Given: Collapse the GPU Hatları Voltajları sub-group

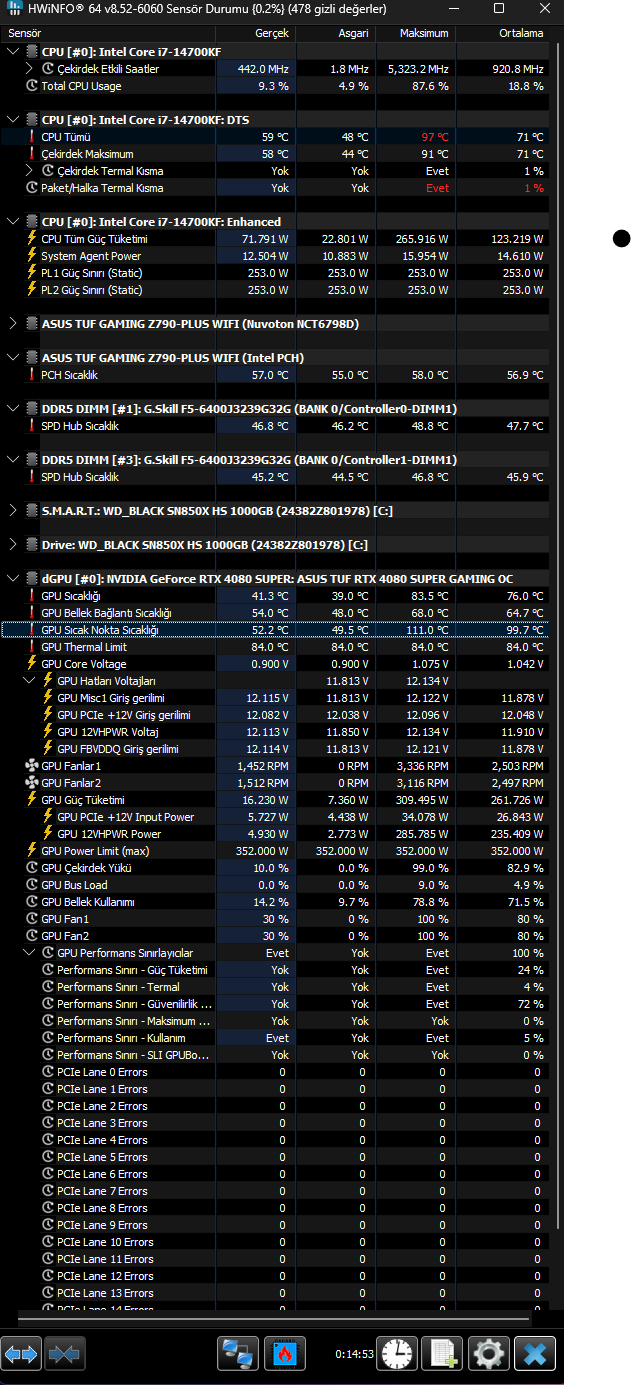Looking at the screenshot, I should 28,681.
